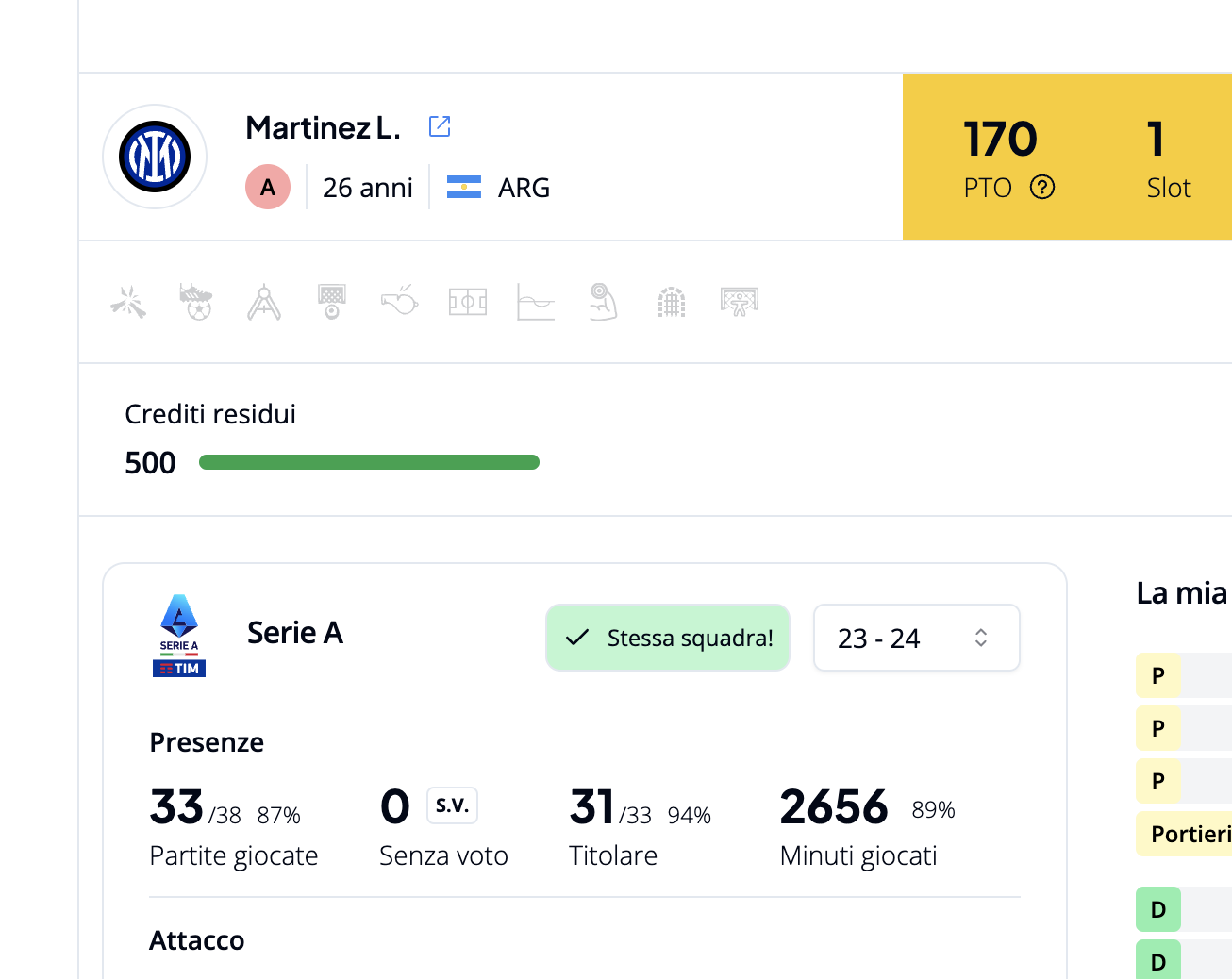Click the boot and ball icon
This screenshot has height=979, width=1232.
coord(196,302)
